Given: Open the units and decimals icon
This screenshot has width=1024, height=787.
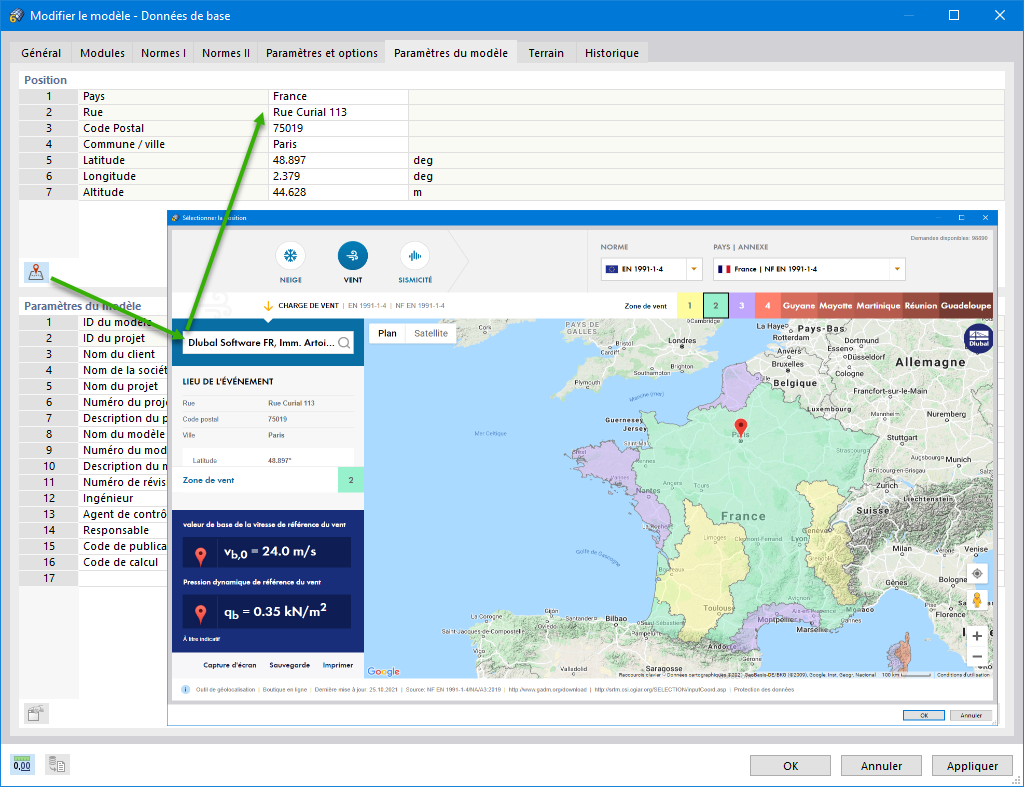Looking at the screenshot, I should 22,764.
